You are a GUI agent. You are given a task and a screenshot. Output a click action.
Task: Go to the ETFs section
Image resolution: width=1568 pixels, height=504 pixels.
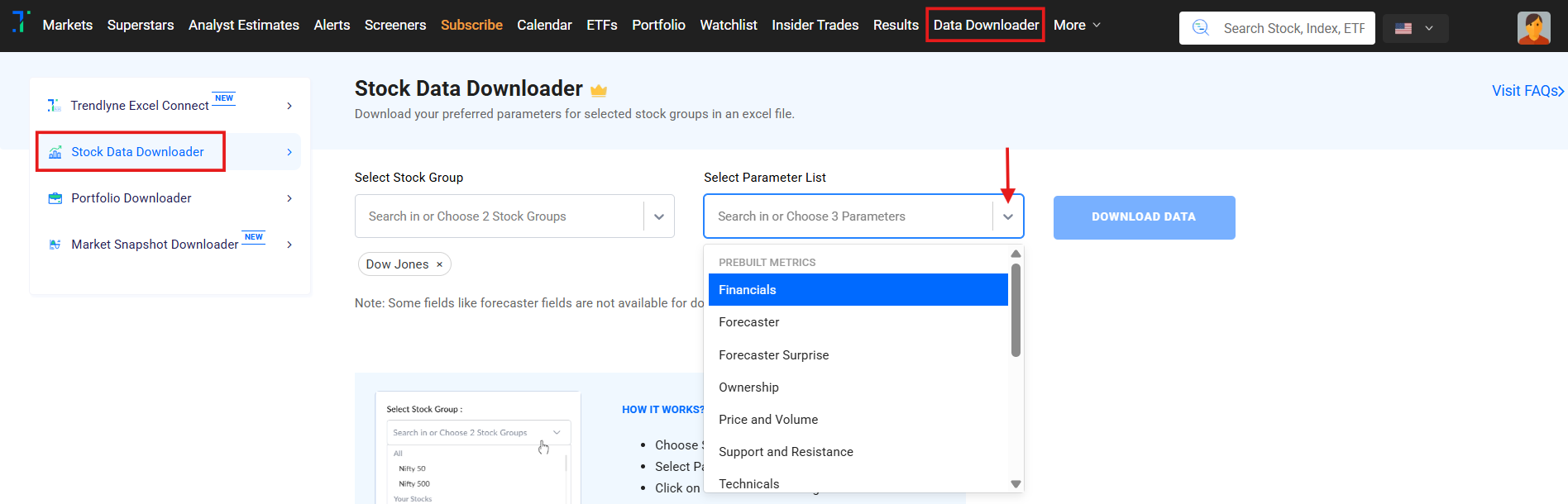(x=602, y=25)
